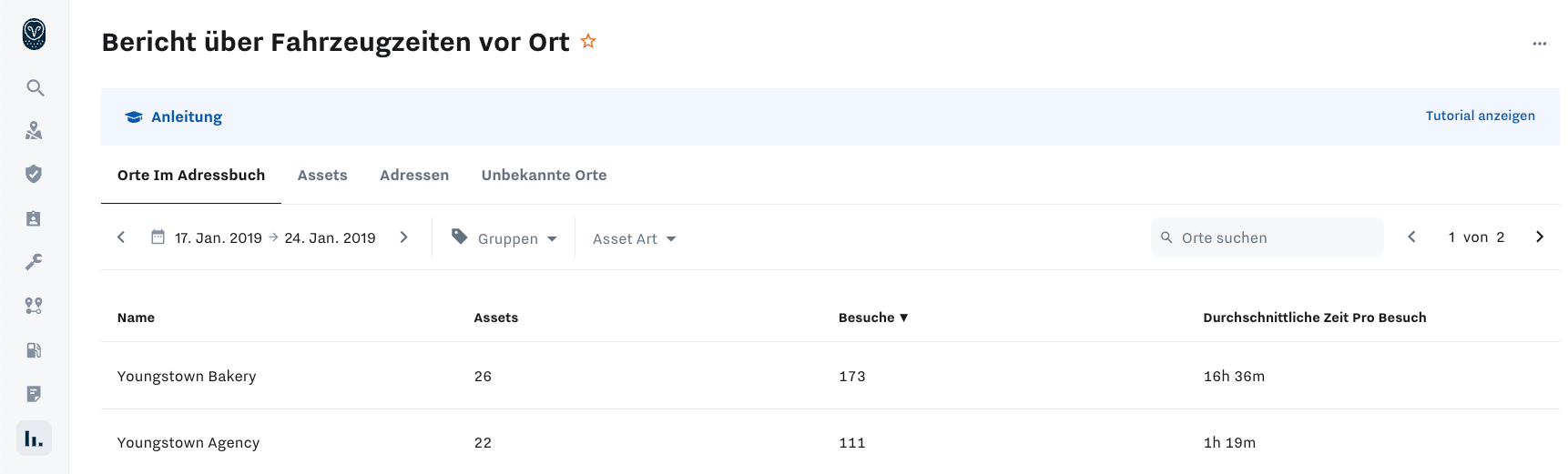1568x474 pixels.
Task: Switch to the Assets tab
Action: click(x=322, y=175)
